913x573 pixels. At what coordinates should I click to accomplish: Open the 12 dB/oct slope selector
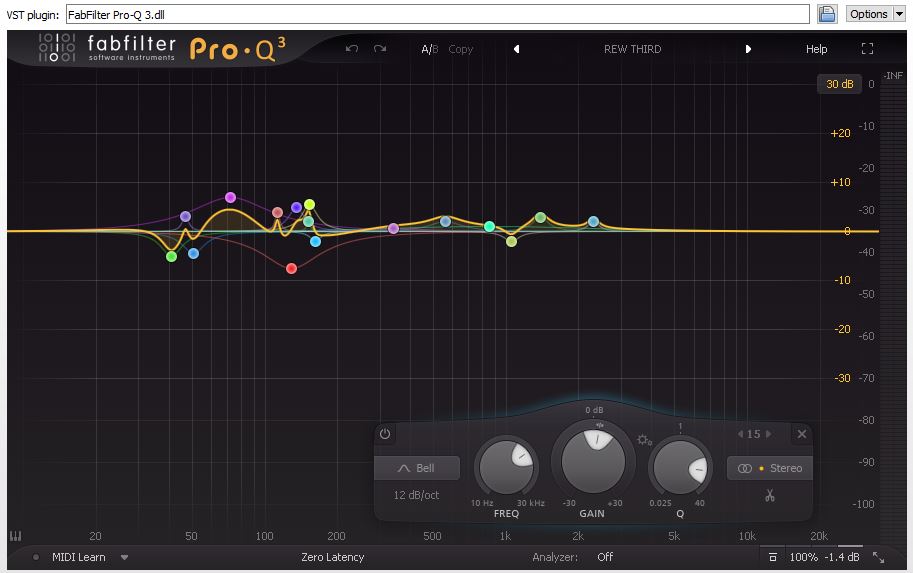(416, 495)
